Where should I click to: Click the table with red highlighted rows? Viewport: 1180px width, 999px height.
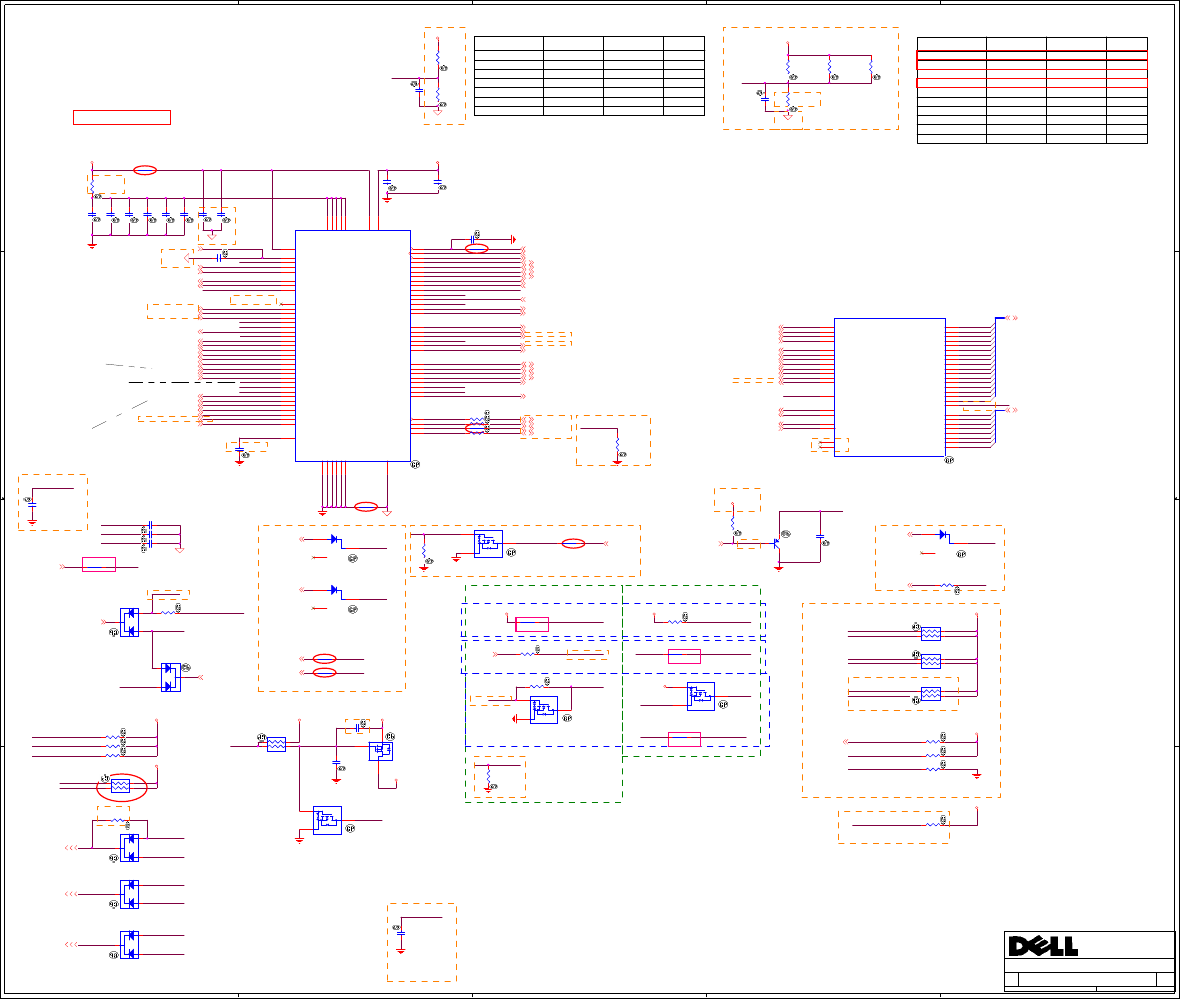(1032, 90)
